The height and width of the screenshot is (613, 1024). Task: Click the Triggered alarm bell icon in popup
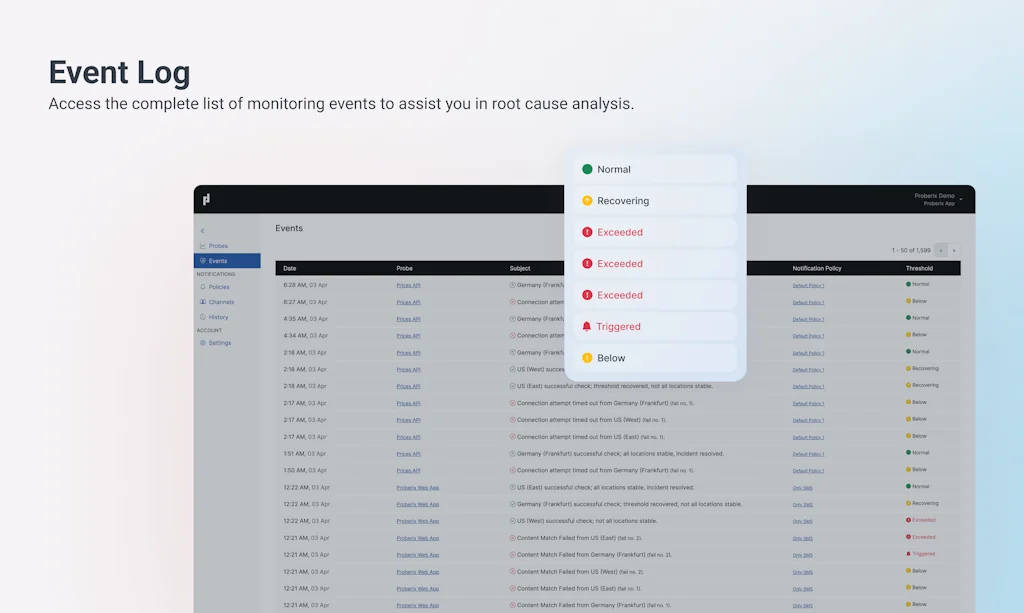pyautogui.click(x=587, y=326)
